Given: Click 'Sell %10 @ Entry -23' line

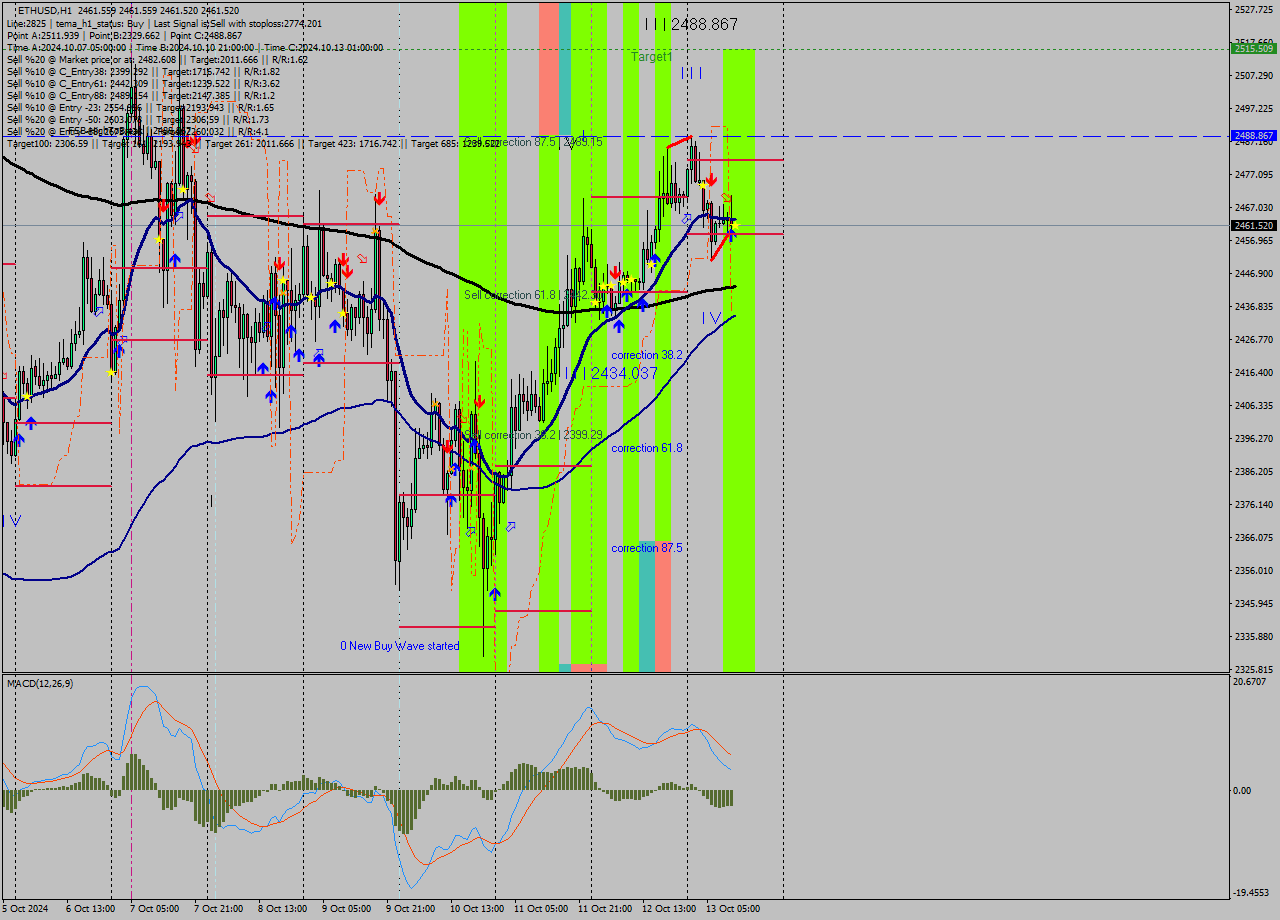Looking at the screenshot, I should (140, 107).
